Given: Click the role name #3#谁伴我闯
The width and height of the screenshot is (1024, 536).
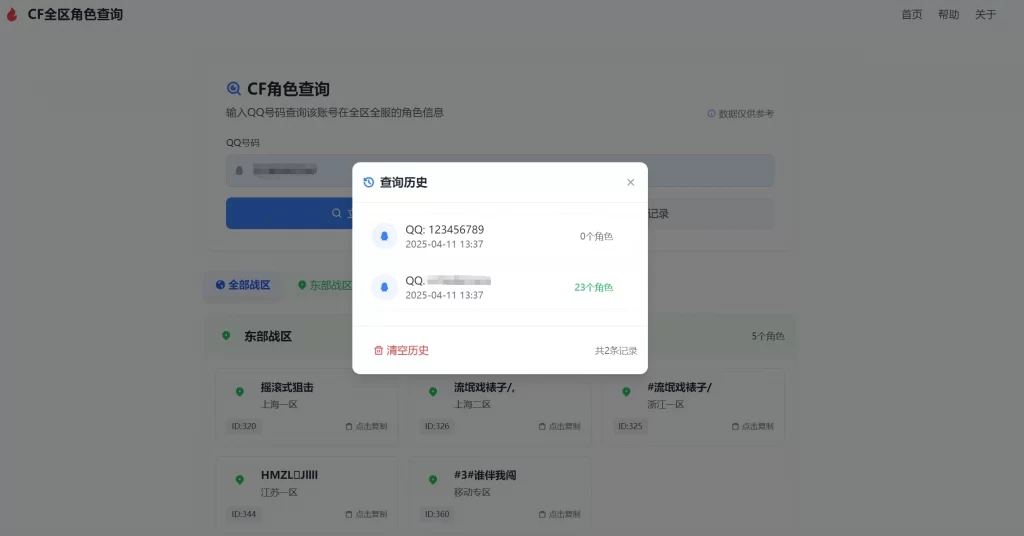Looking at the screenshot, I should 485,475.
